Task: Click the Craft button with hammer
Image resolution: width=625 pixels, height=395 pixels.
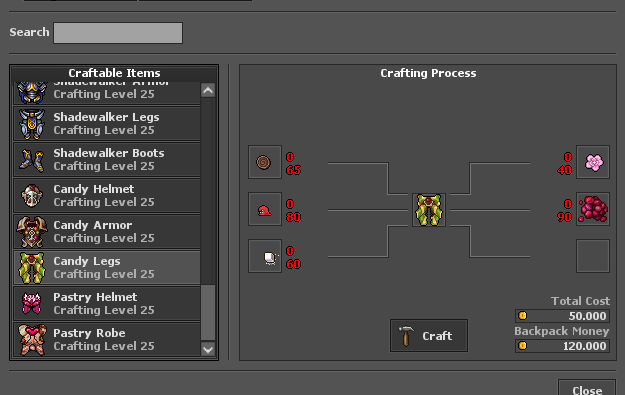Action: pos(429,336)
